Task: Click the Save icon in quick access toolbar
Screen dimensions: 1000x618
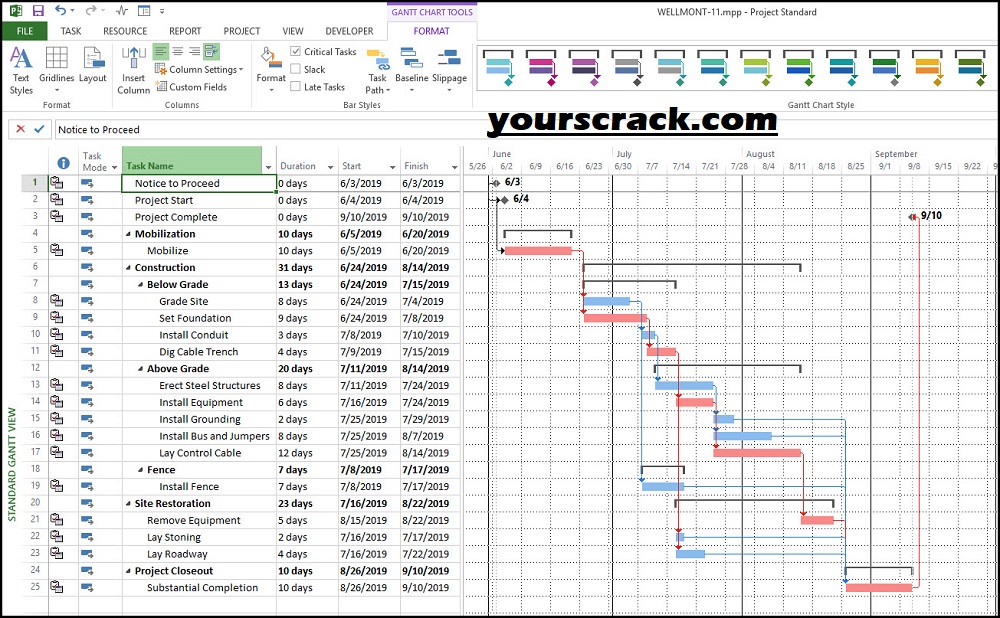Action: [38, 11]
